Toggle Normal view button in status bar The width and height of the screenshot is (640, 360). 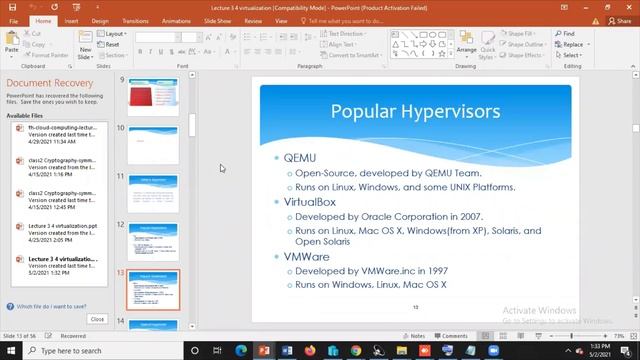click(x=485, y=336)
